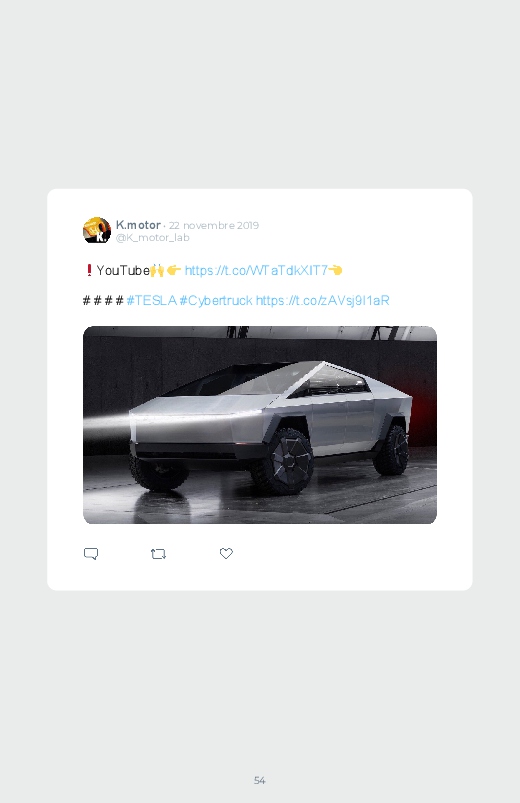Click the YouTube text in tweet

pos(123,270)
